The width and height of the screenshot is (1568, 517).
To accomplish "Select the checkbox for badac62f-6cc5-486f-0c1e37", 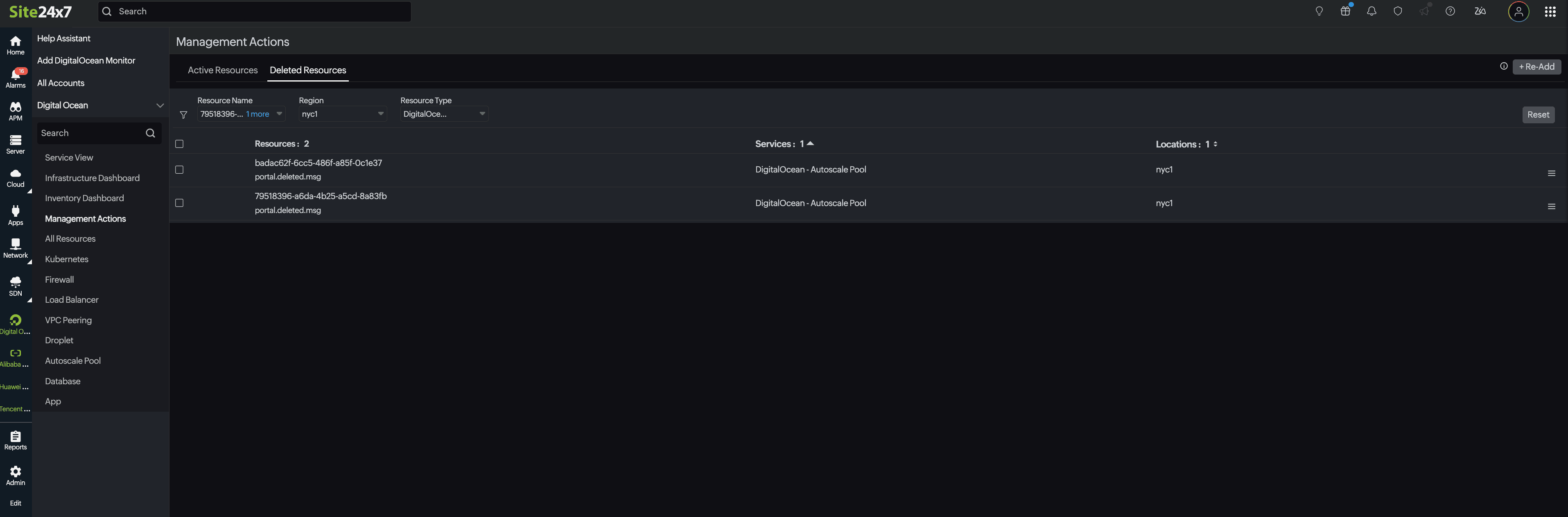I will [x=179, y=170].
